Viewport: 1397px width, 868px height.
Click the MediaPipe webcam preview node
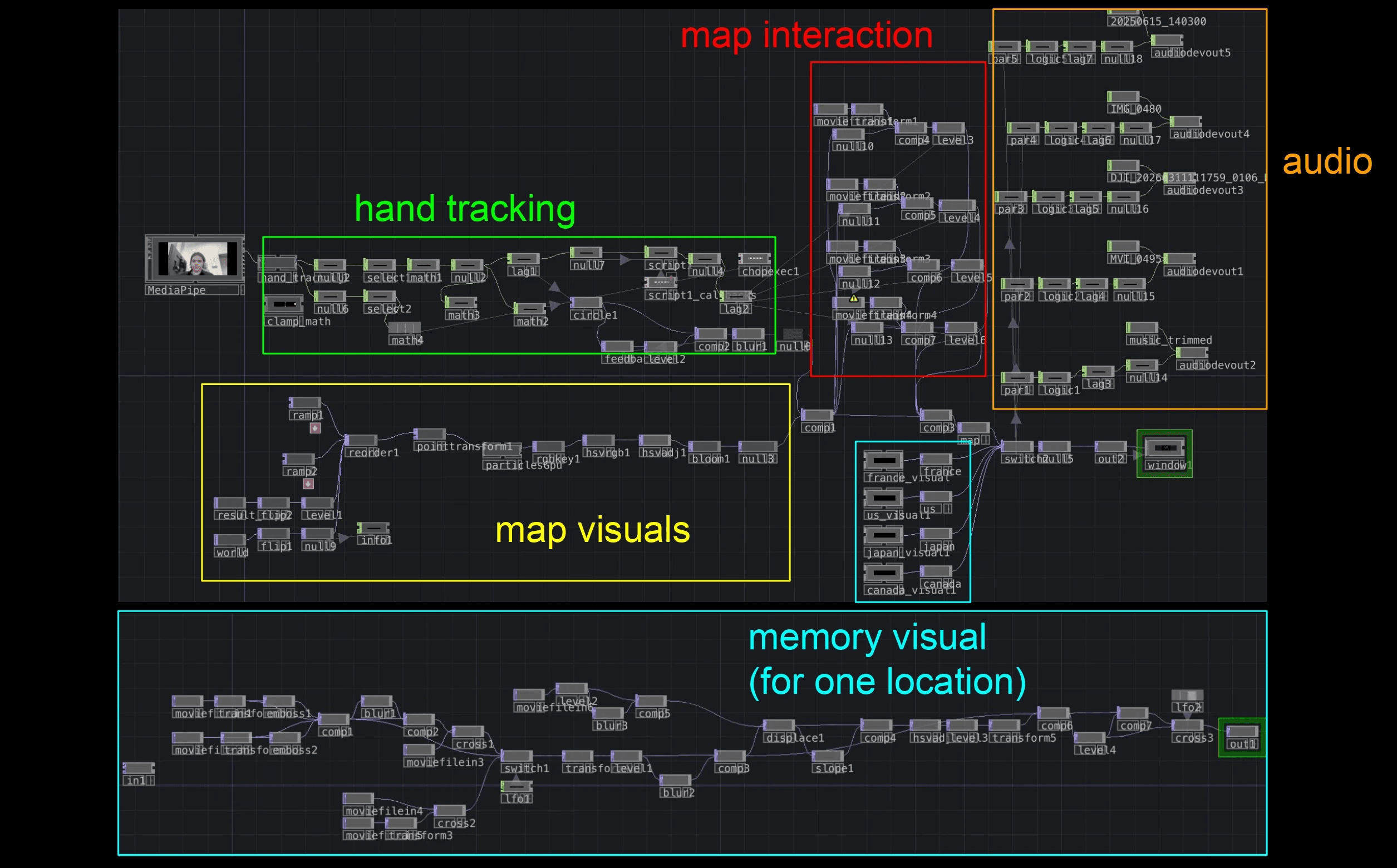[x=196, y=258]
